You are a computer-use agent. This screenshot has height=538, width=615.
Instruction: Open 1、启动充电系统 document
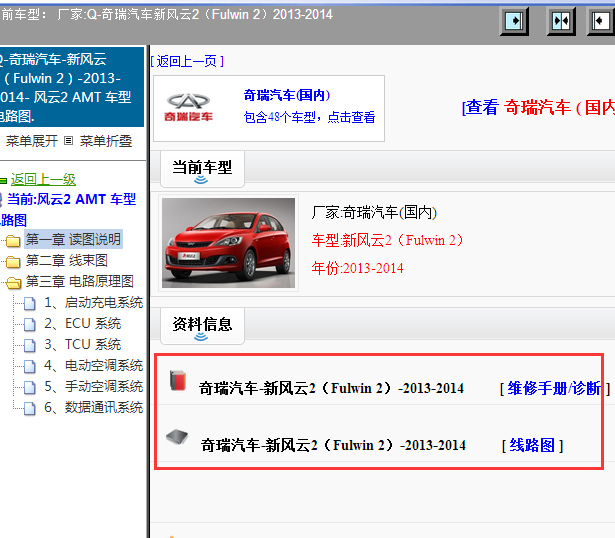tap(93, 303)
